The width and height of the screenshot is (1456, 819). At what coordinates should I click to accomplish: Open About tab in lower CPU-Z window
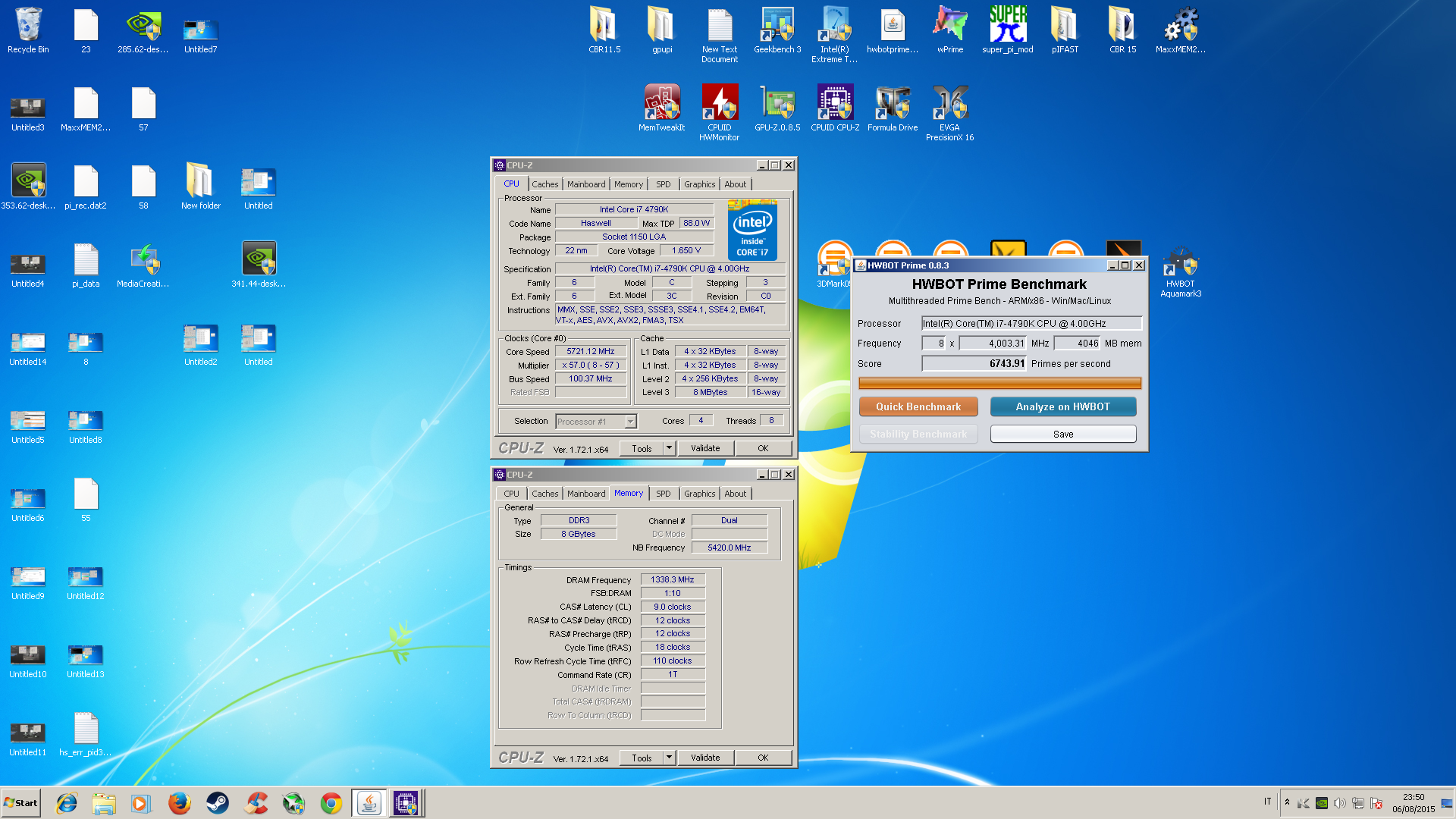735,494
